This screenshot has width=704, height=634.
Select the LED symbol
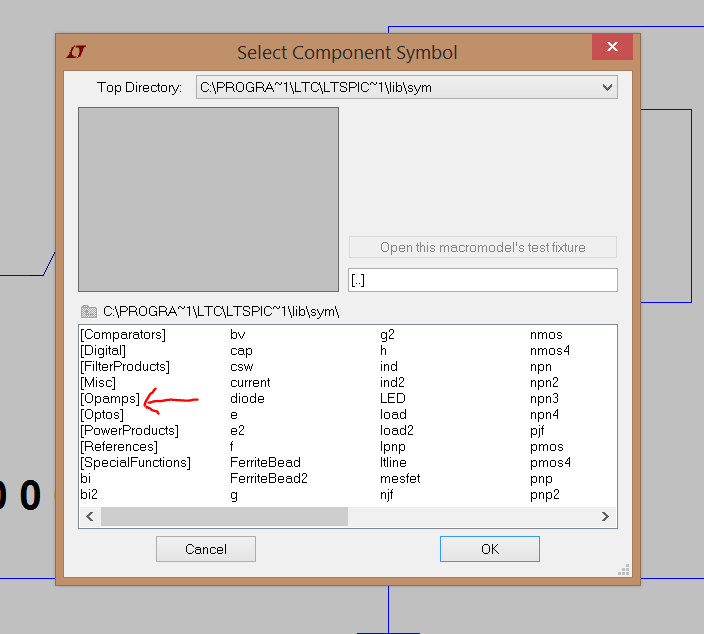tap(393, 399)
